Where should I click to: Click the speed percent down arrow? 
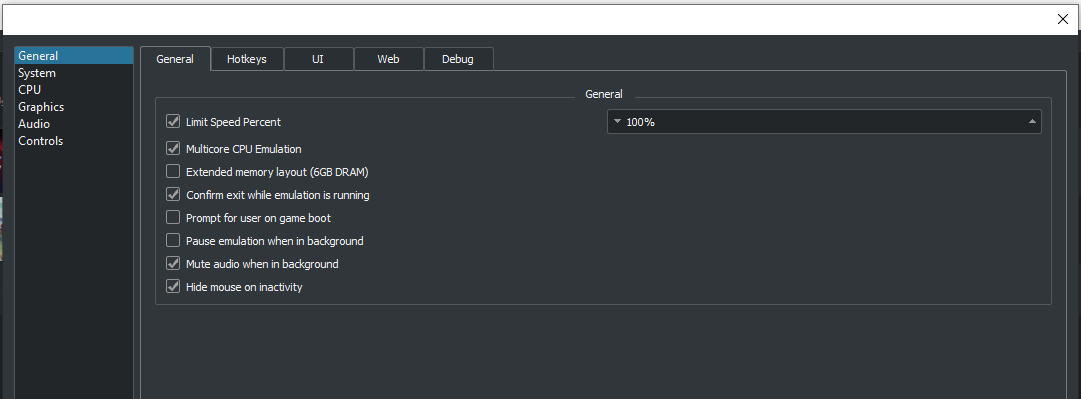(617, 122)
